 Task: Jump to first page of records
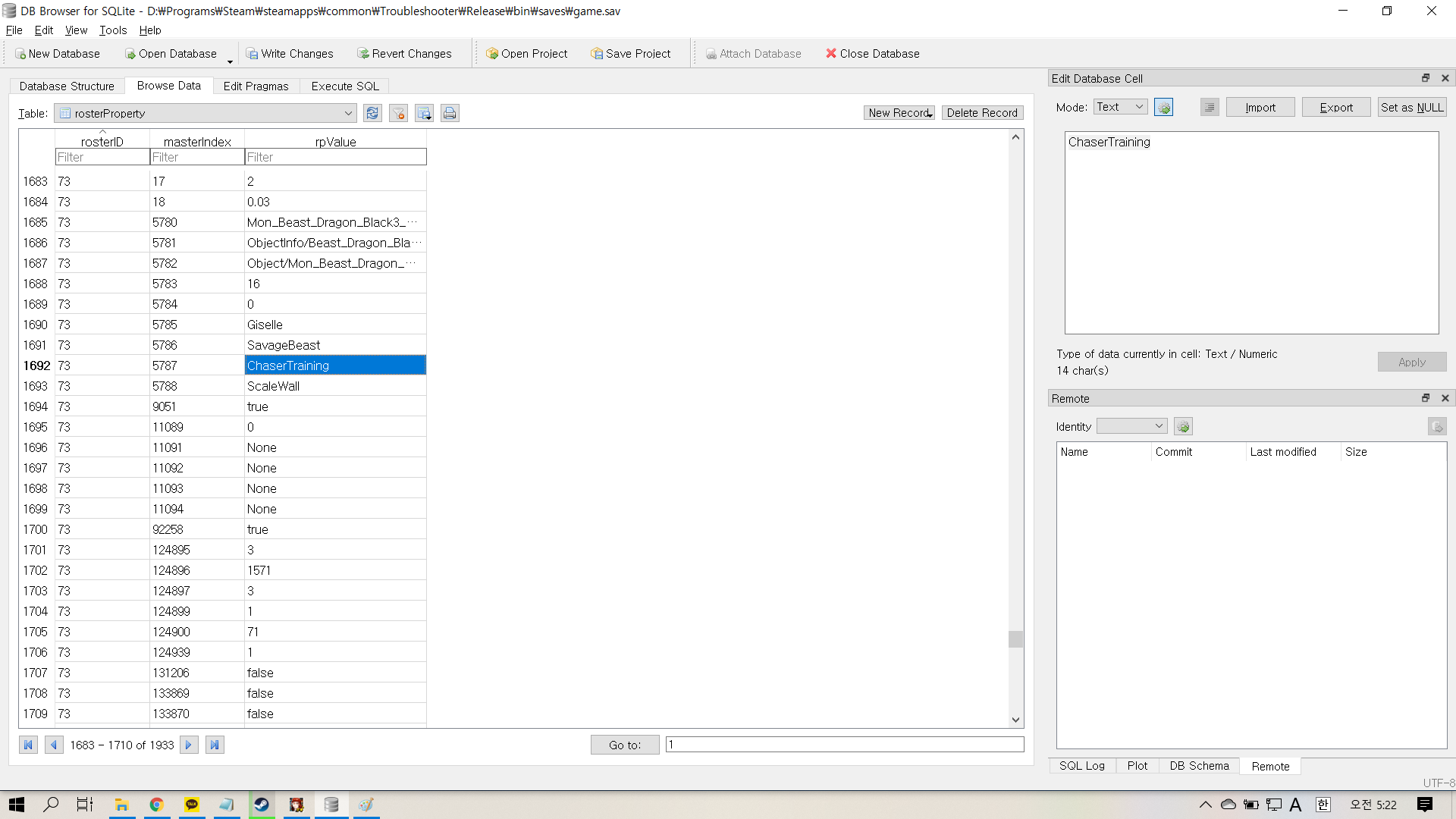tap(28, 745)
